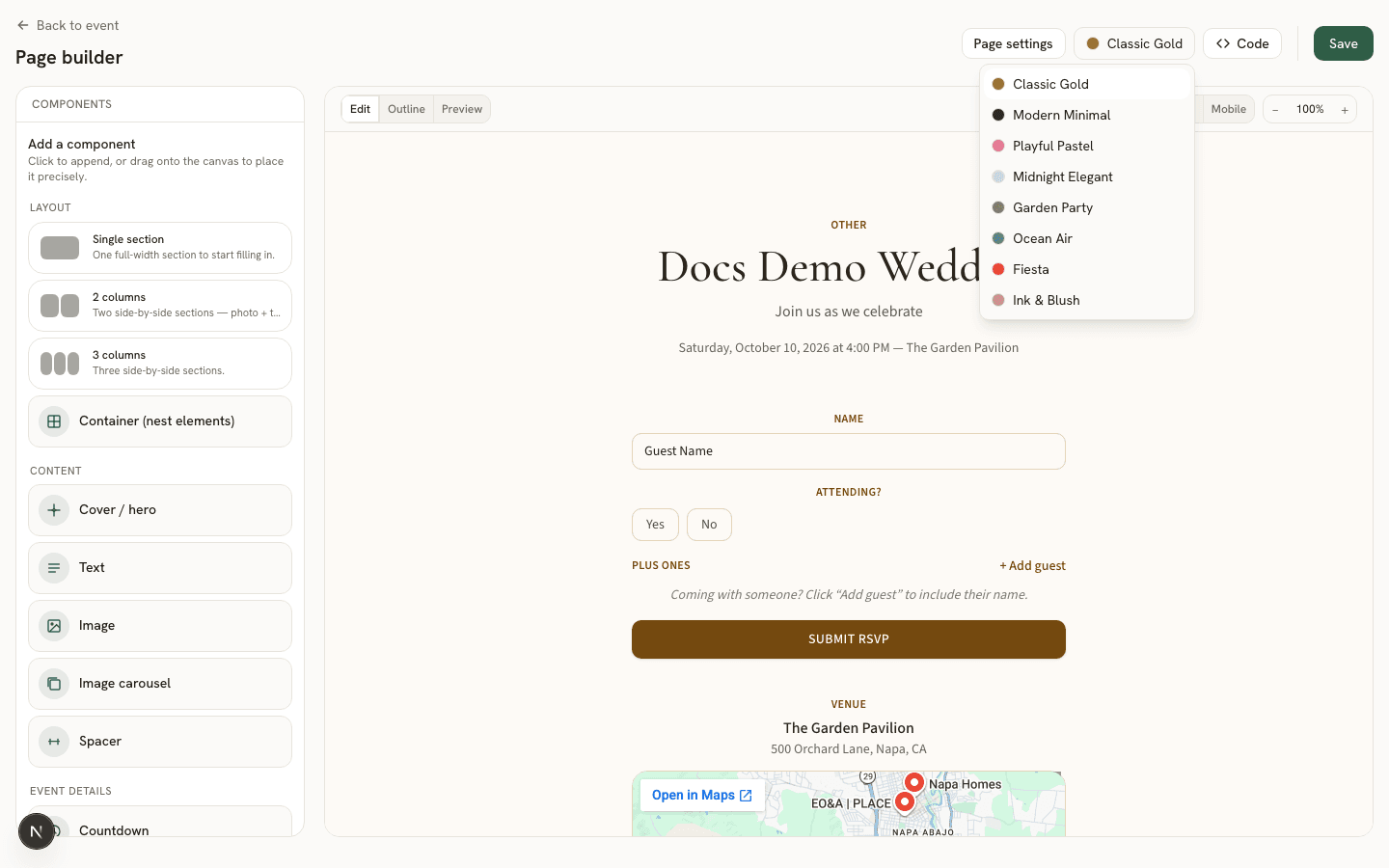
Task: Add a Text component
Action: coord(160,568)
